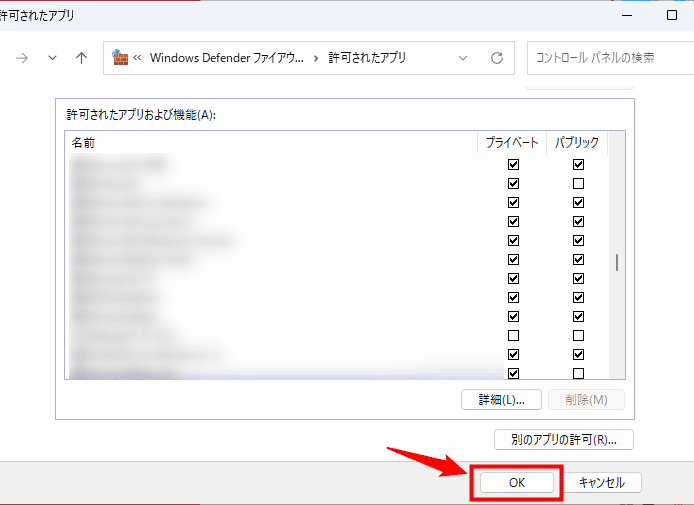
Task: Click 別のアプリの許可(R)... button
Action: (563, 439)
